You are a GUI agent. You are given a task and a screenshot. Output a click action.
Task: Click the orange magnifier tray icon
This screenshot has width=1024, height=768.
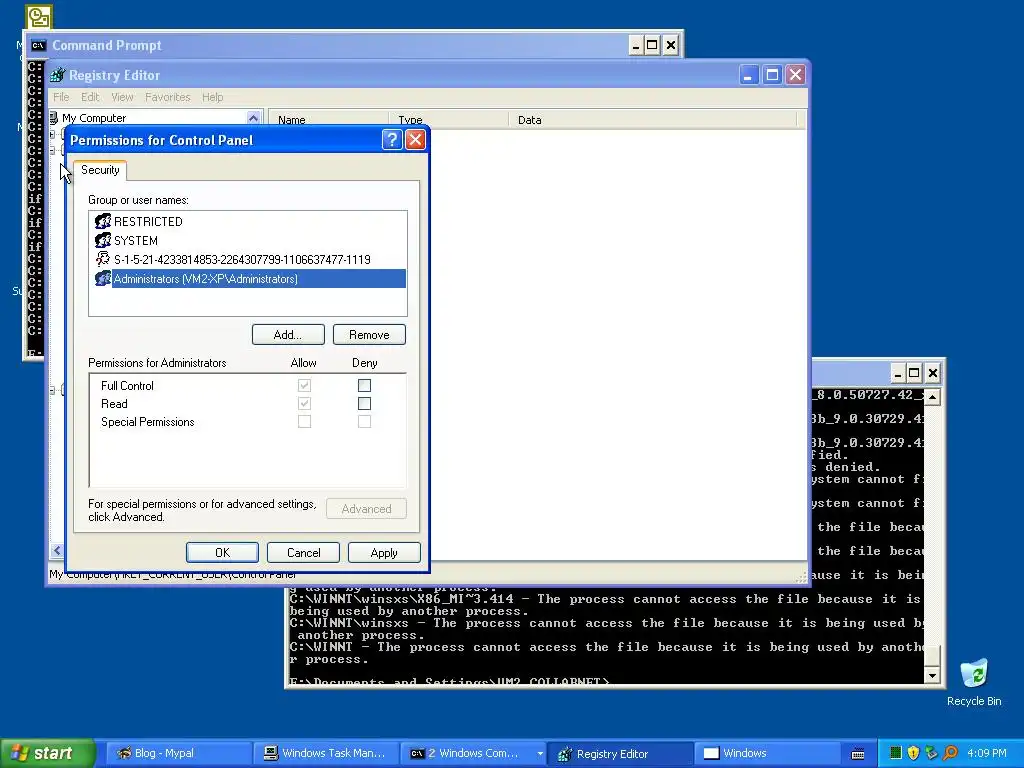click(950, 753)
